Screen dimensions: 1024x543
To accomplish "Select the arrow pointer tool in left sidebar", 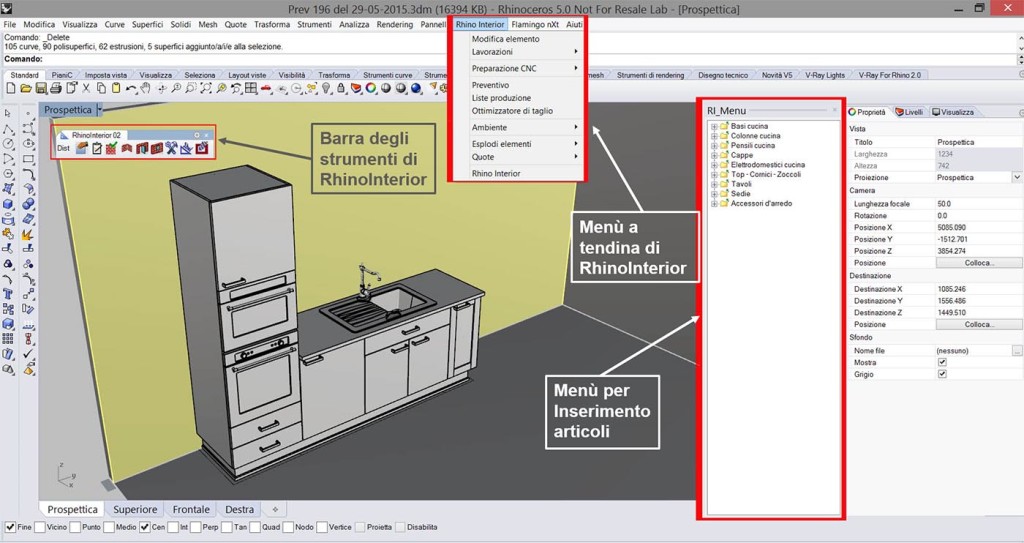I will [7, 114].
